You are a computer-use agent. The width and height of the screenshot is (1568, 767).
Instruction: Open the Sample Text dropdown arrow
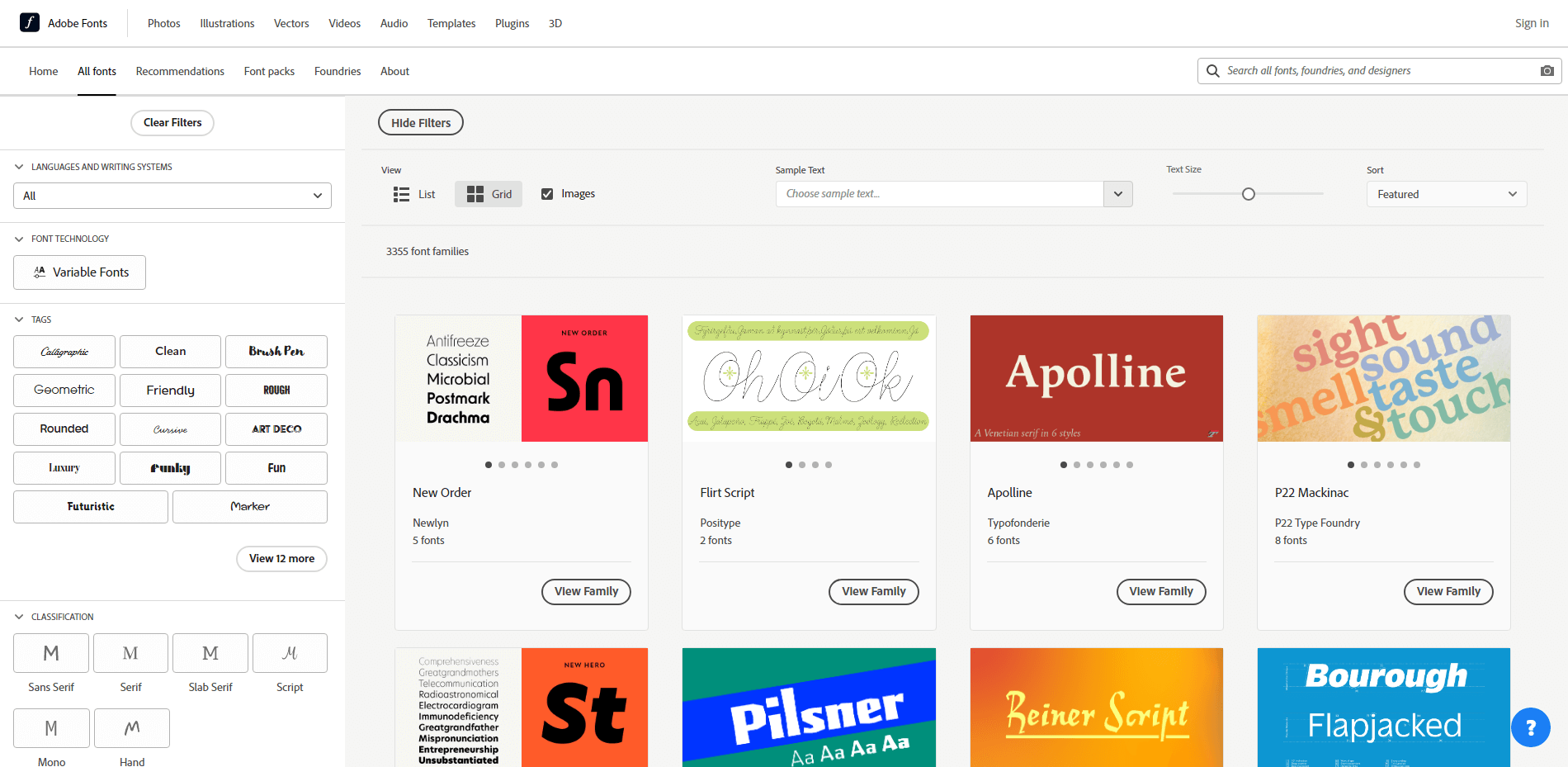(x=1118, y=194)
